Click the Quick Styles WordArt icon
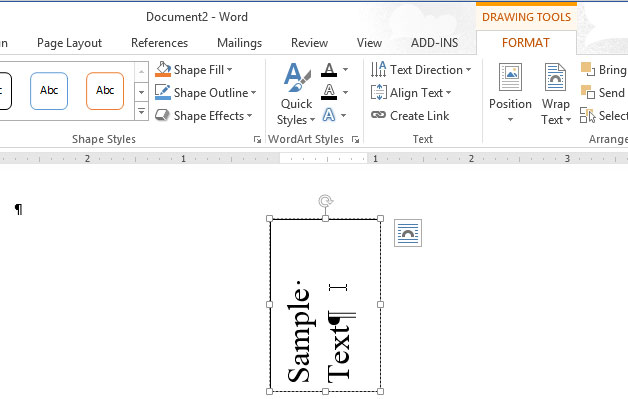628x399 pixels. (x=297, y=77)
